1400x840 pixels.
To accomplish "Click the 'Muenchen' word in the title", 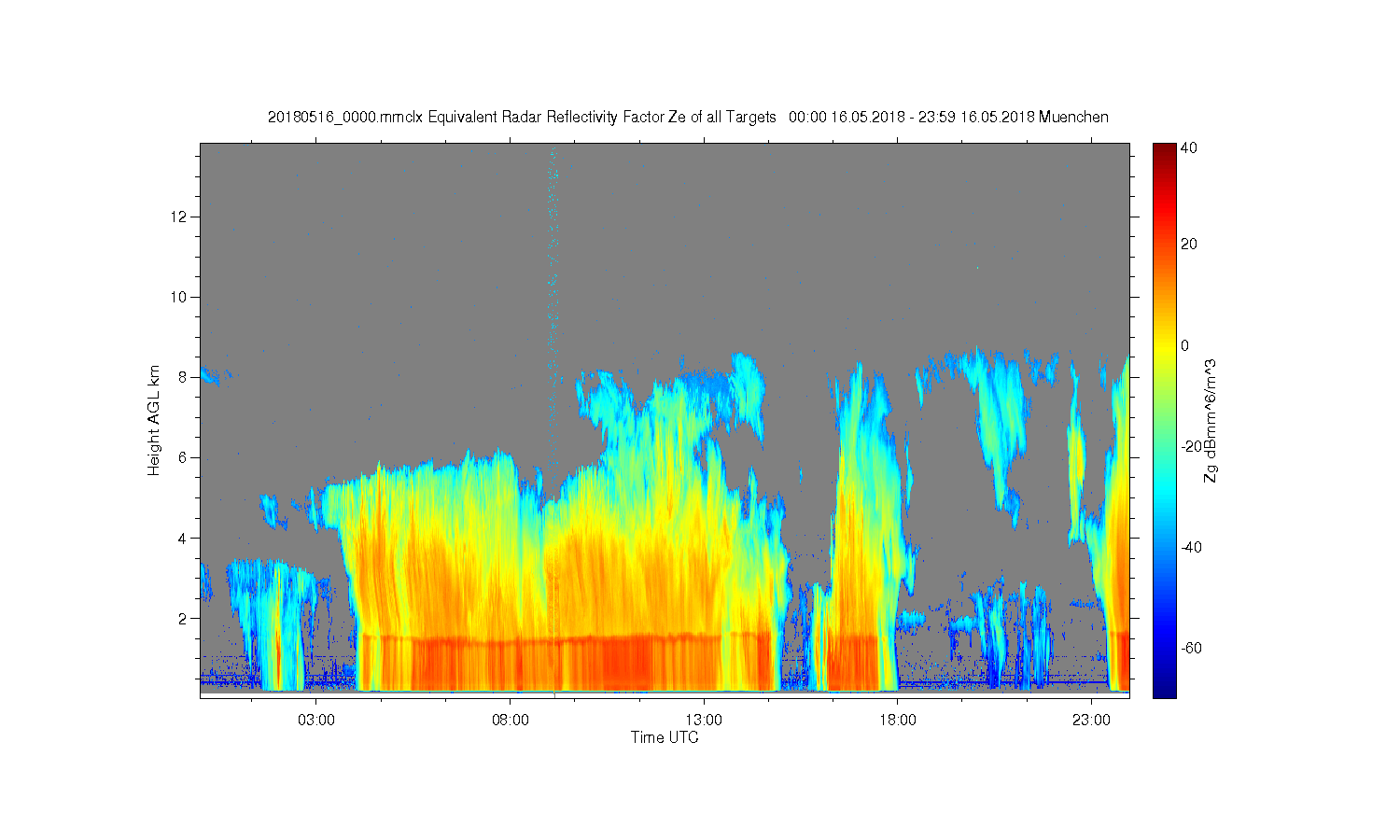I will coord(1073,117).
